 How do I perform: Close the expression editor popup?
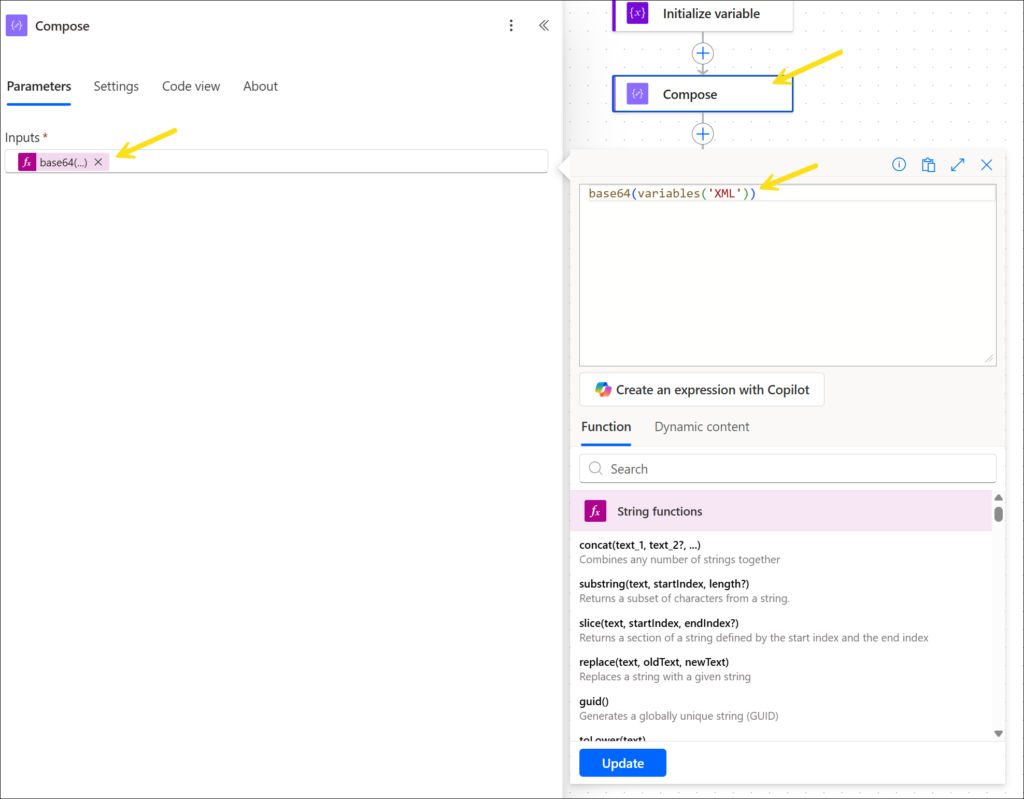coord(986,165)
